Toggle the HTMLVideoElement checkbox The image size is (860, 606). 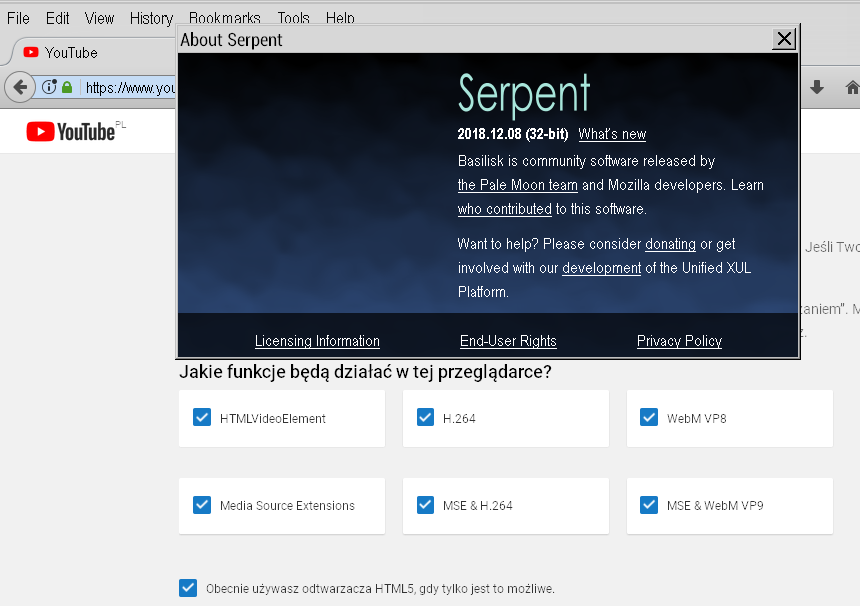point(202,418)
